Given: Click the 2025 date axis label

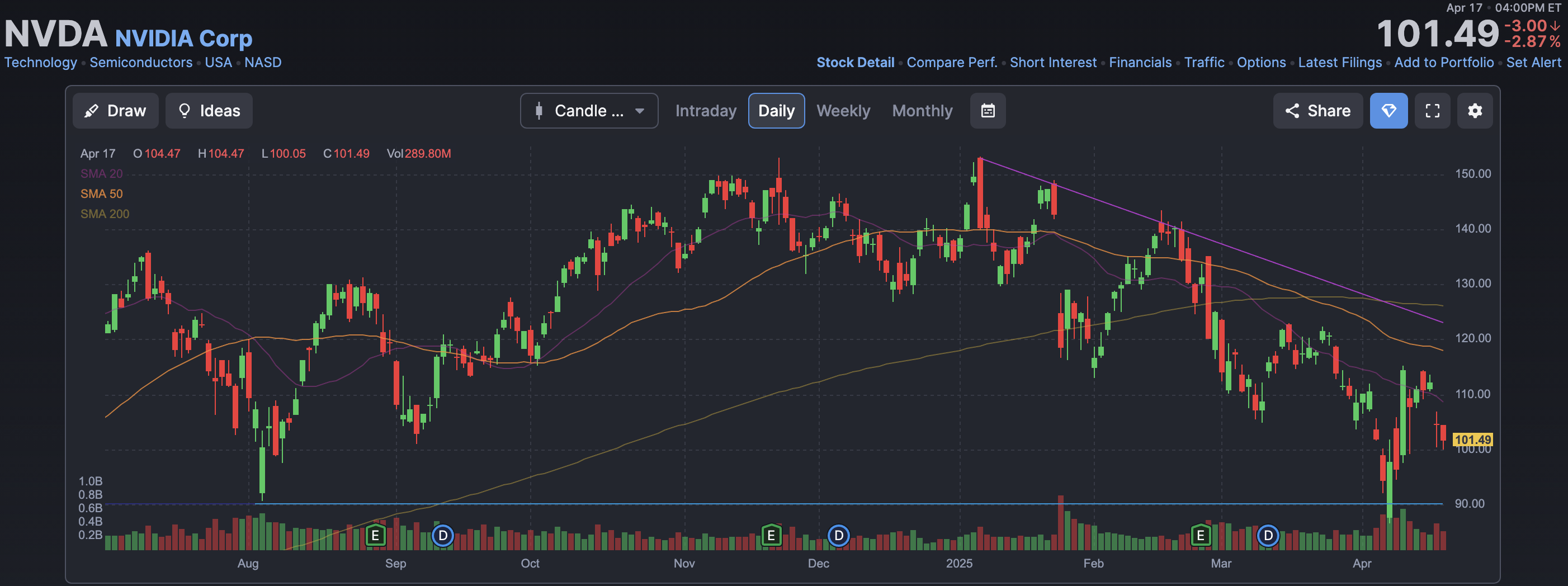Looking at the screenshot, I should tap(958, 563).
